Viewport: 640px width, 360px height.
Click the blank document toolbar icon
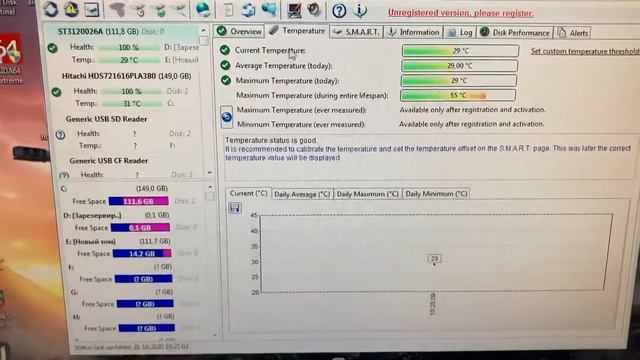(x=229, y=10)
